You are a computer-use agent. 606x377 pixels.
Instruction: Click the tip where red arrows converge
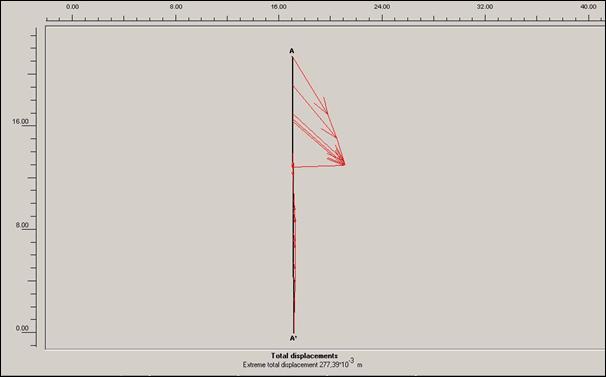344,164
